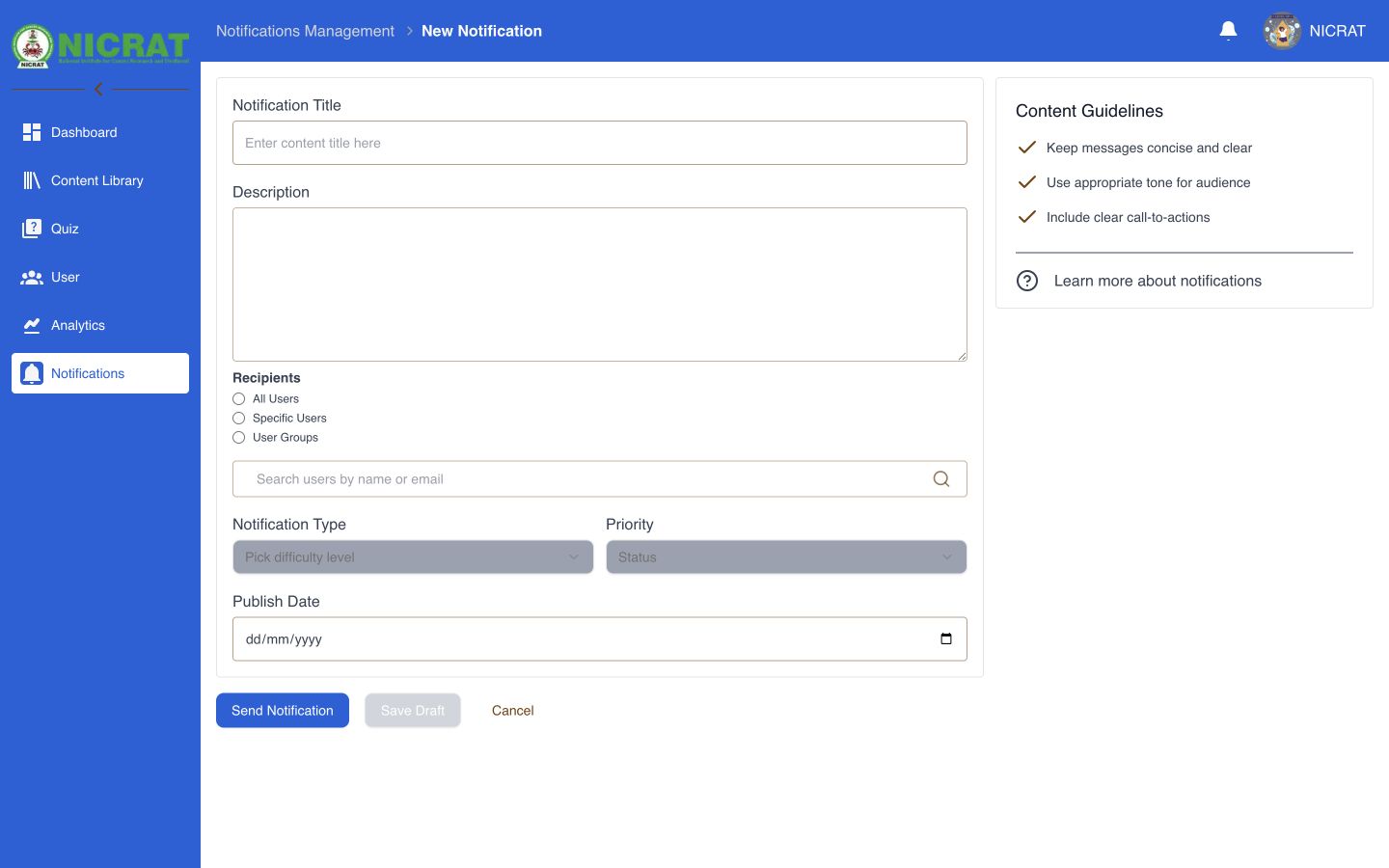The height and width of the screenshot is (868, 1389).
Task: Open the NICRAT account name in header
Action: (x=1337, y=31)
